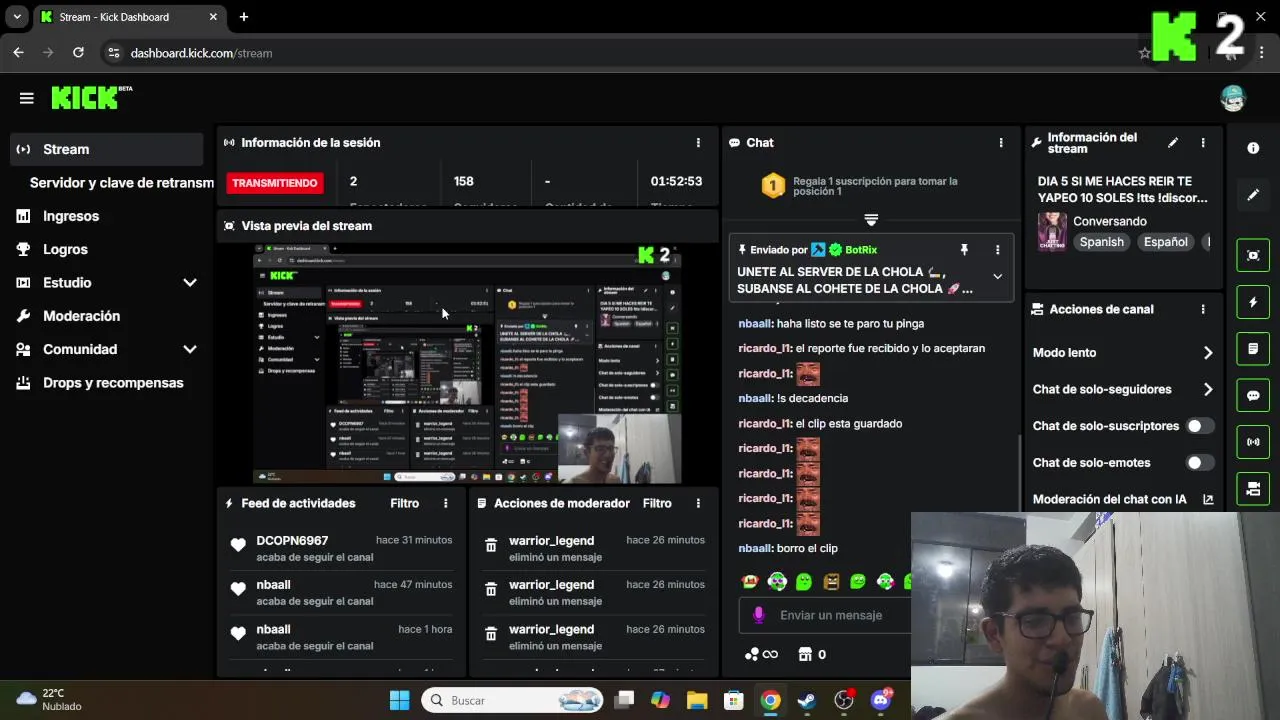Click the pencil button in the right sidebar

click(x=1253, y=195)
